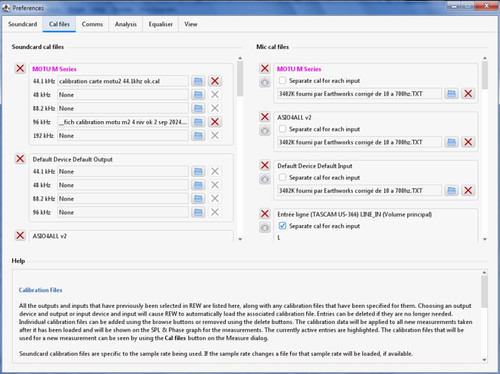Remove ASIO4ALL v2 mic cal file
The width and height of the screenshot is (500, 374).
468,142
